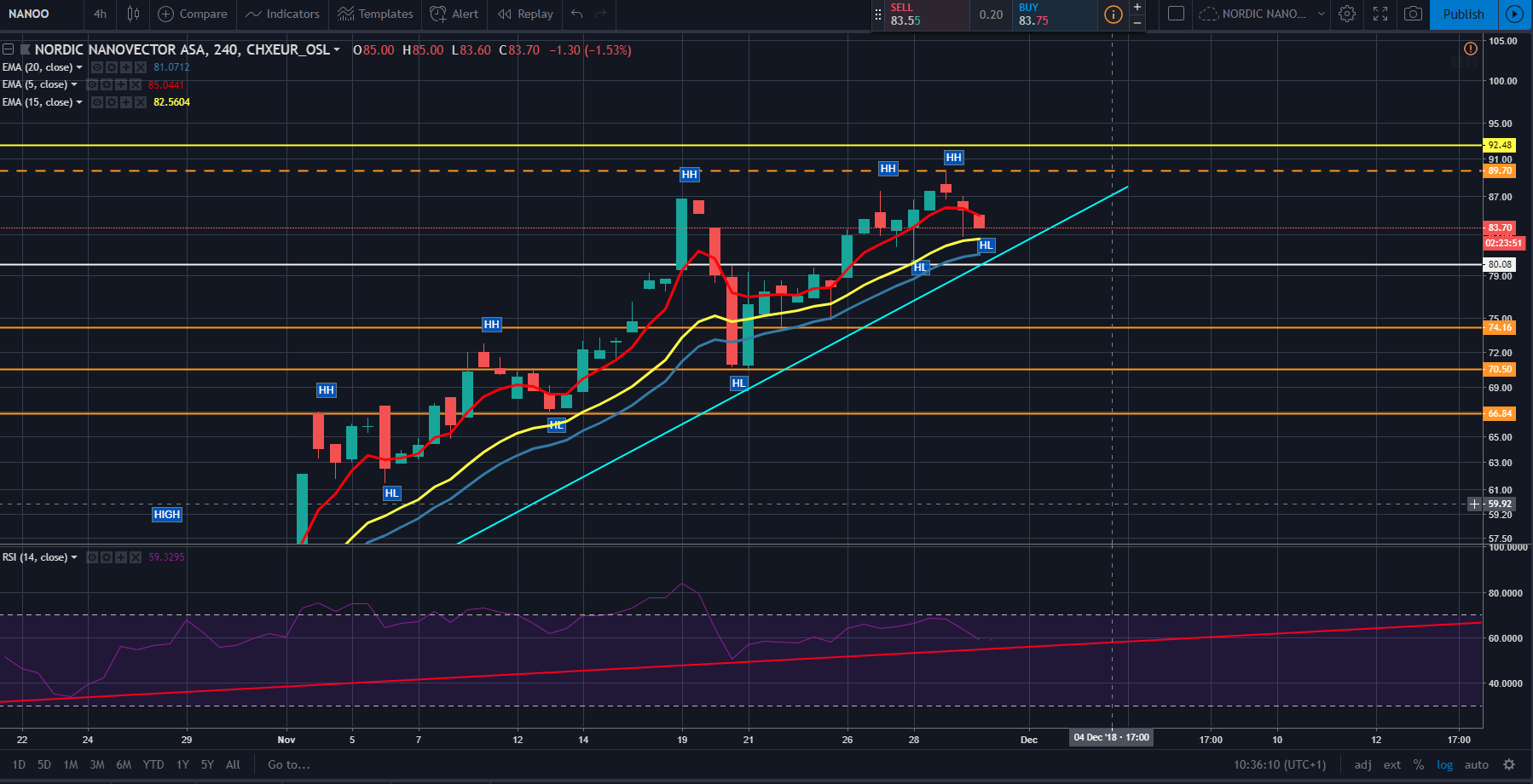Hide EMA 15 using its eye icon
Screen dimensions: 1533x784
[97, 102]
